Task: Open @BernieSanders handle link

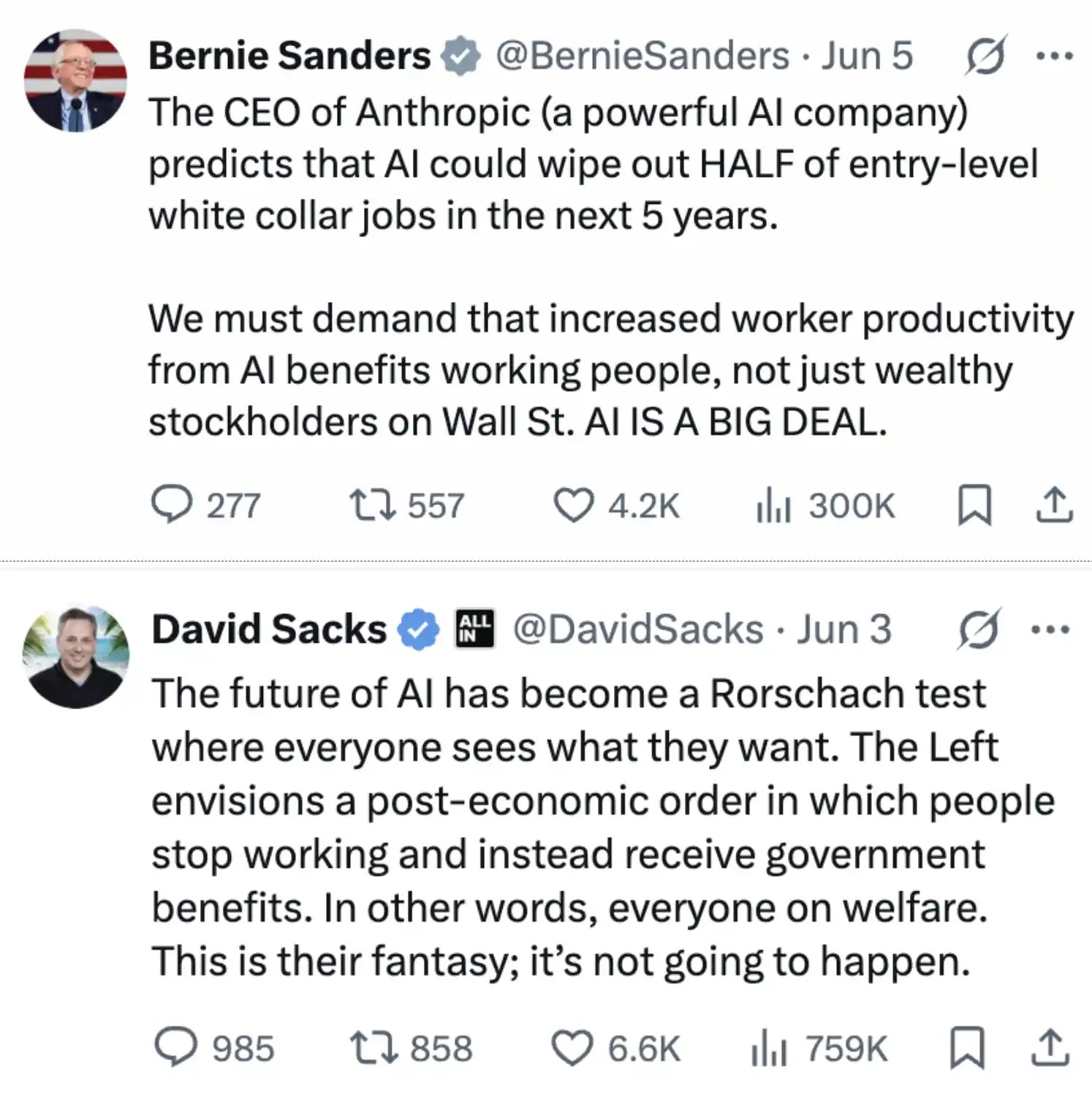Action: pyautogui.click(x=642, y=56)
